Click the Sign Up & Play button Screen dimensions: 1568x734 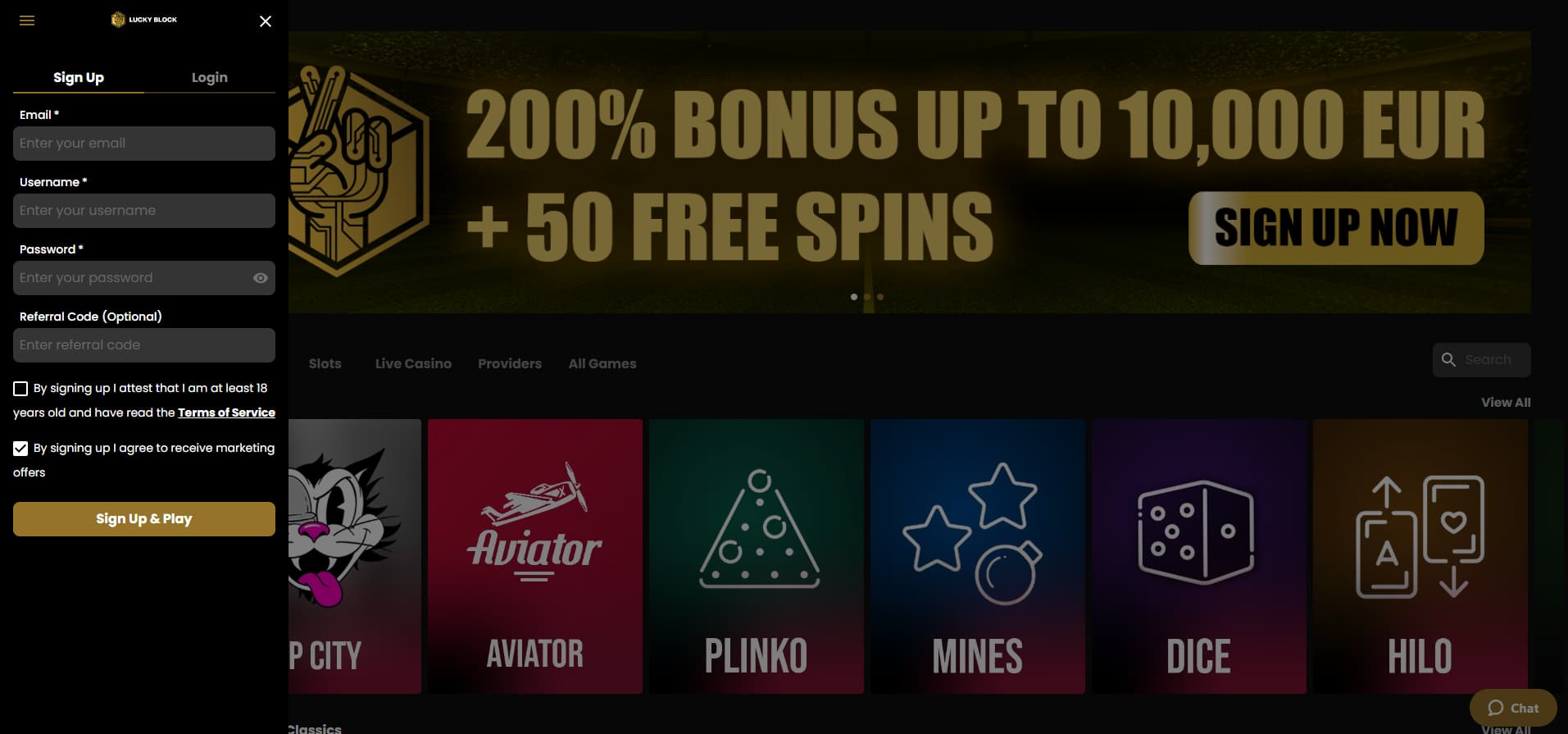(144, 519)
